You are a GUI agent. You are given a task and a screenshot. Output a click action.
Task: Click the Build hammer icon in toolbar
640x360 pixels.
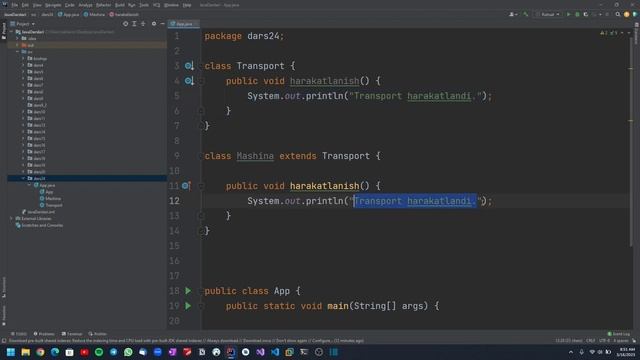coord(526,15)
